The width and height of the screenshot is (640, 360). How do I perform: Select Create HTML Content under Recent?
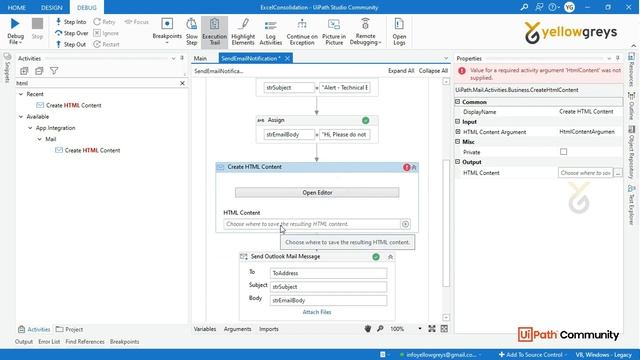tap(73, 105)
